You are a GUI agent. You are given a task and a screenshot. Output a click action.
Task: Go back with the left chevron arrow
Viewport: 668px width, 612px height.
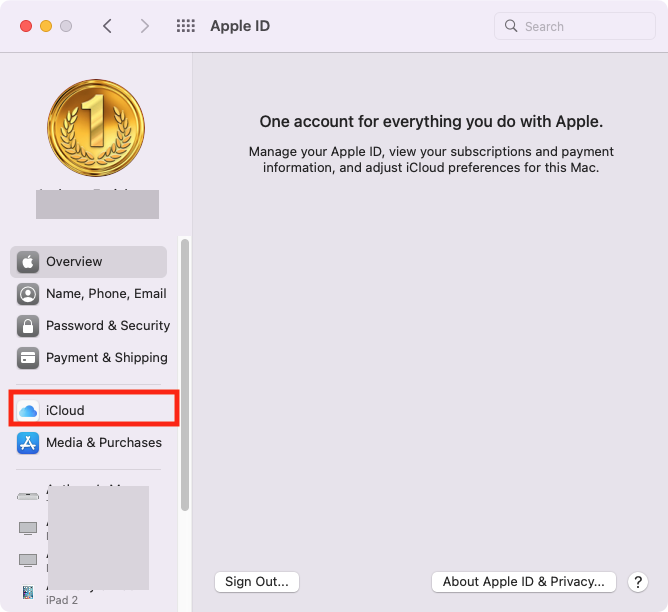(107, 26)
